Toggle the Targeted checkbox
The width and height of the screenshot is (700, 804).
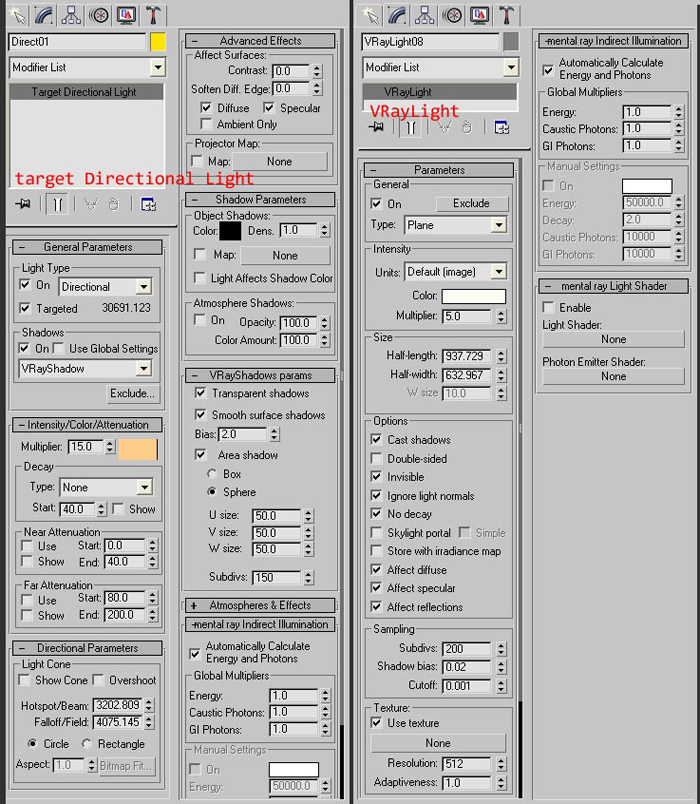tap(24, 308)
